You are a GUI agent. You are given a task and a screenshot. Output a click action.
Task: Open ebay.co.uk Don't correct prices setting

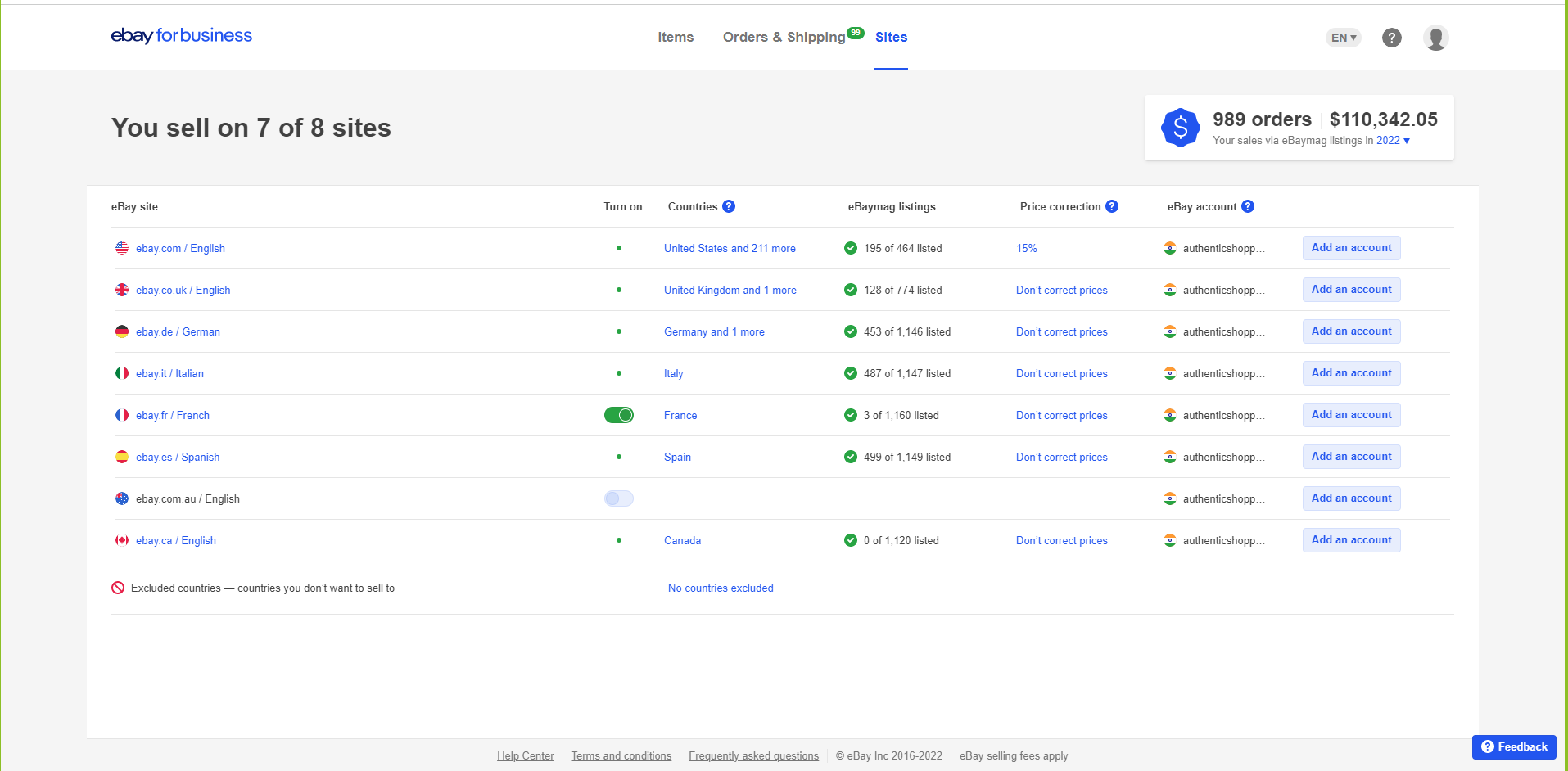pyautogui.click(x=1062, y=290)
